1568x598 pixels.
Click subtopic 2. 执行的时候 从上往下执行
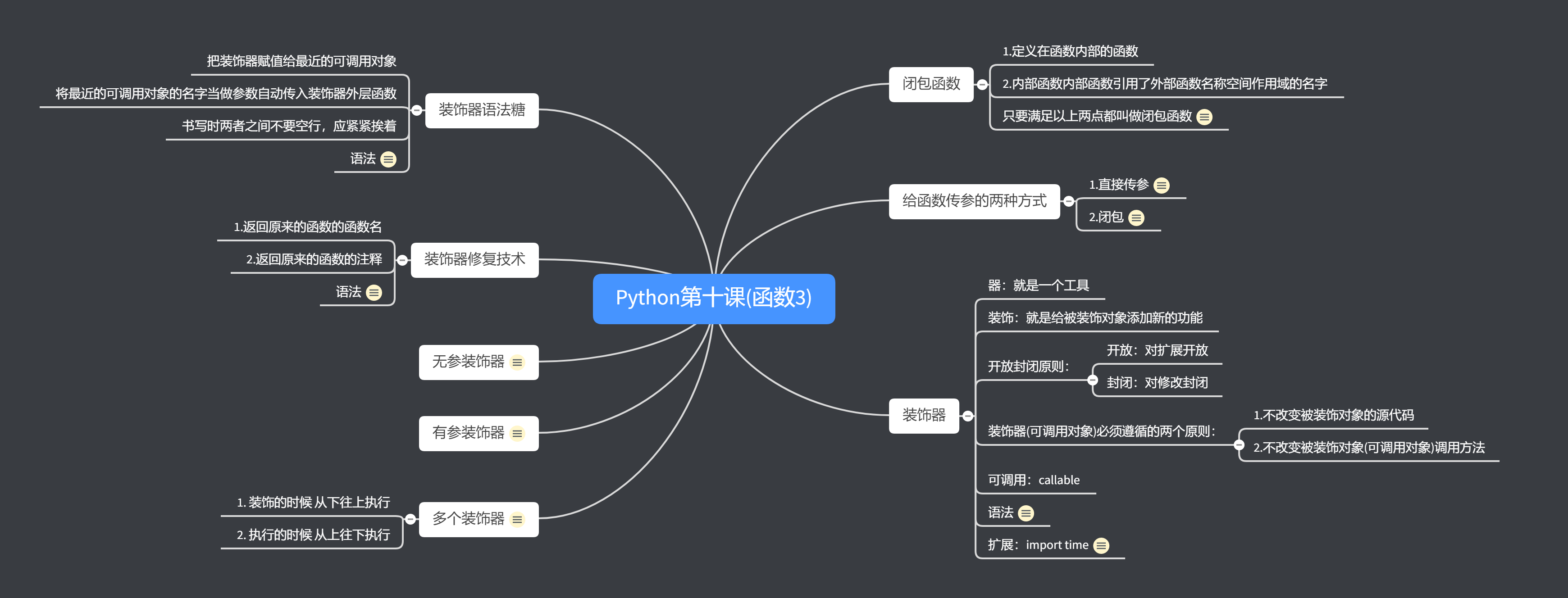[313, 535]
